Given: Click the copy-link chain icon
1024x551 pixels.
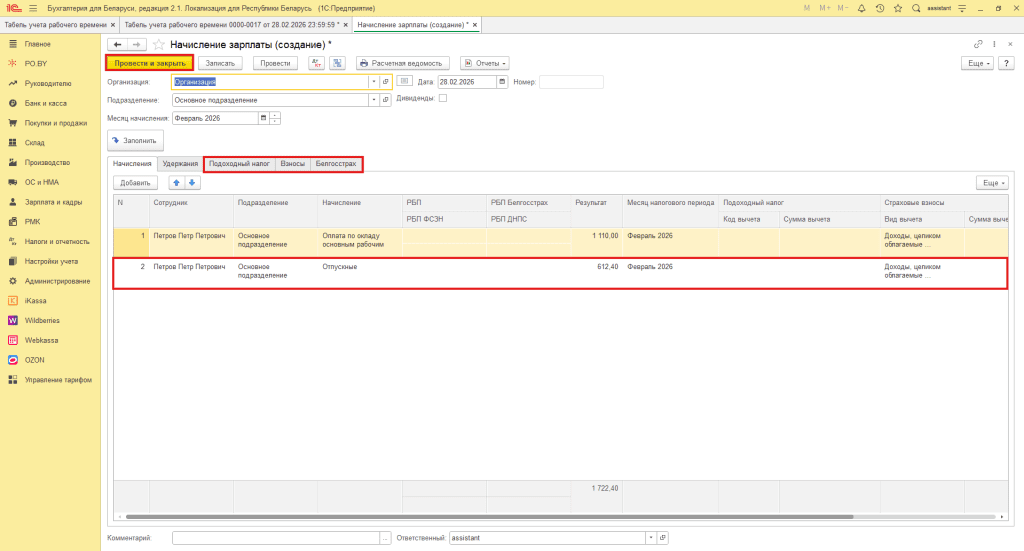Looking at the screenshot, I should click(x=978, y=45).
